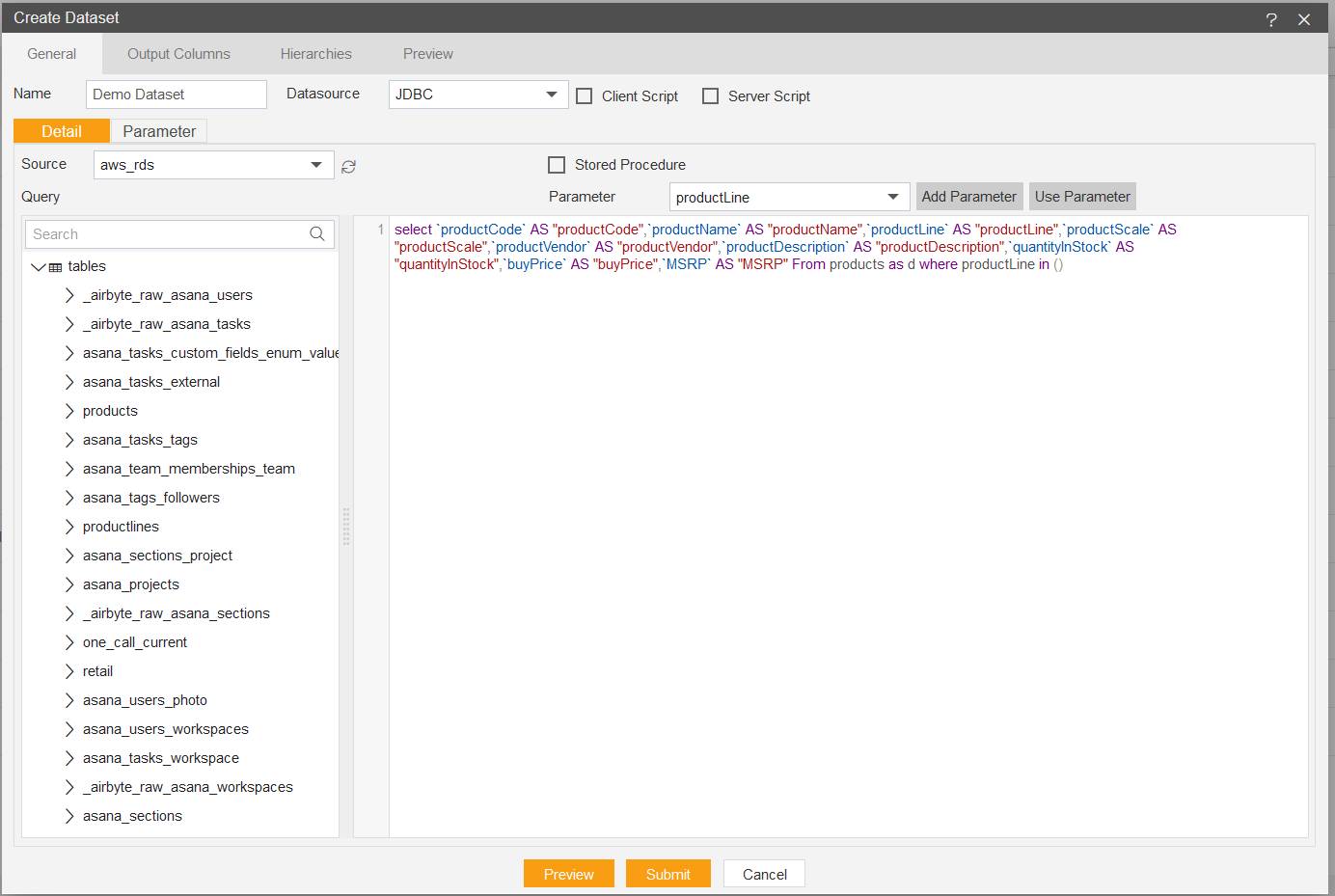Expand the _airbyte_raw_asana_users node
The image size is (1335, 896).
[x=69, y=295]
